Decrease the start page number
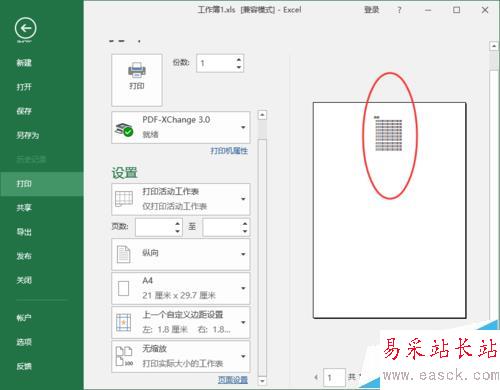This screenshot has width=500, height=390. 178,231
